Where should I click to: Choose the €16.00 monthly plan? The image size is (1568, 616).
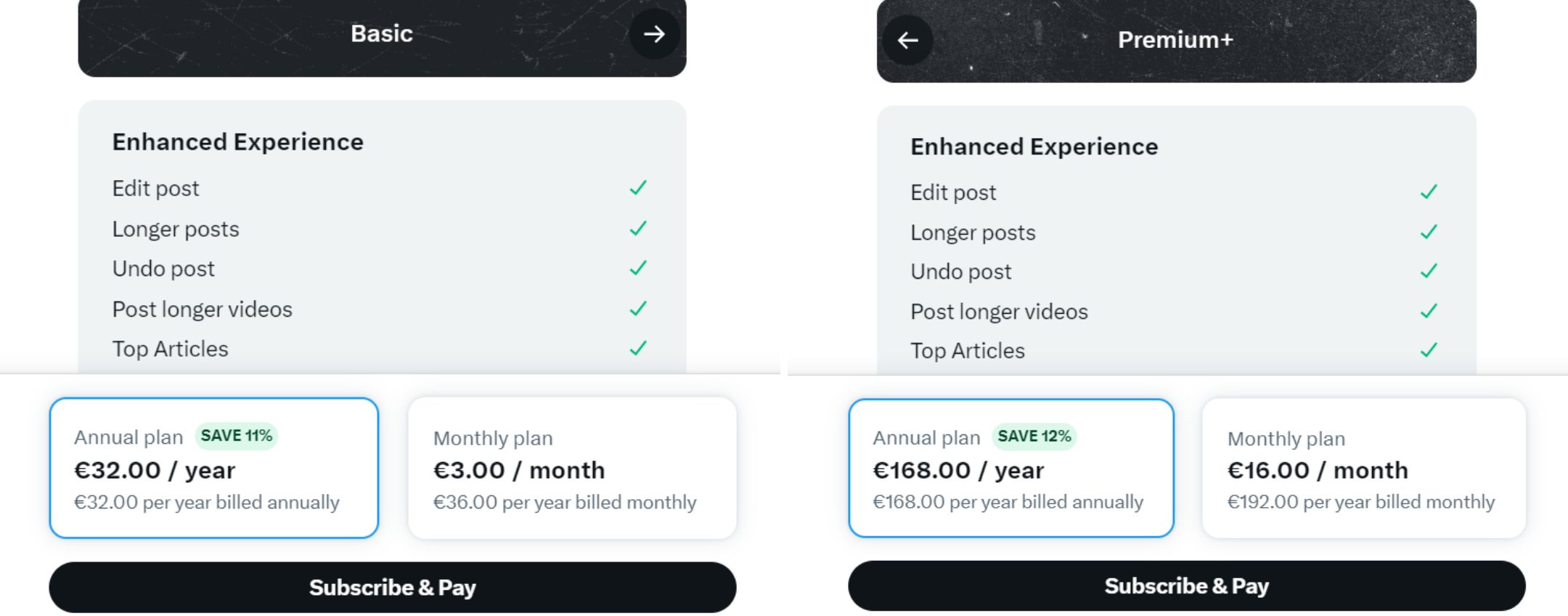tap(1363, 469)
